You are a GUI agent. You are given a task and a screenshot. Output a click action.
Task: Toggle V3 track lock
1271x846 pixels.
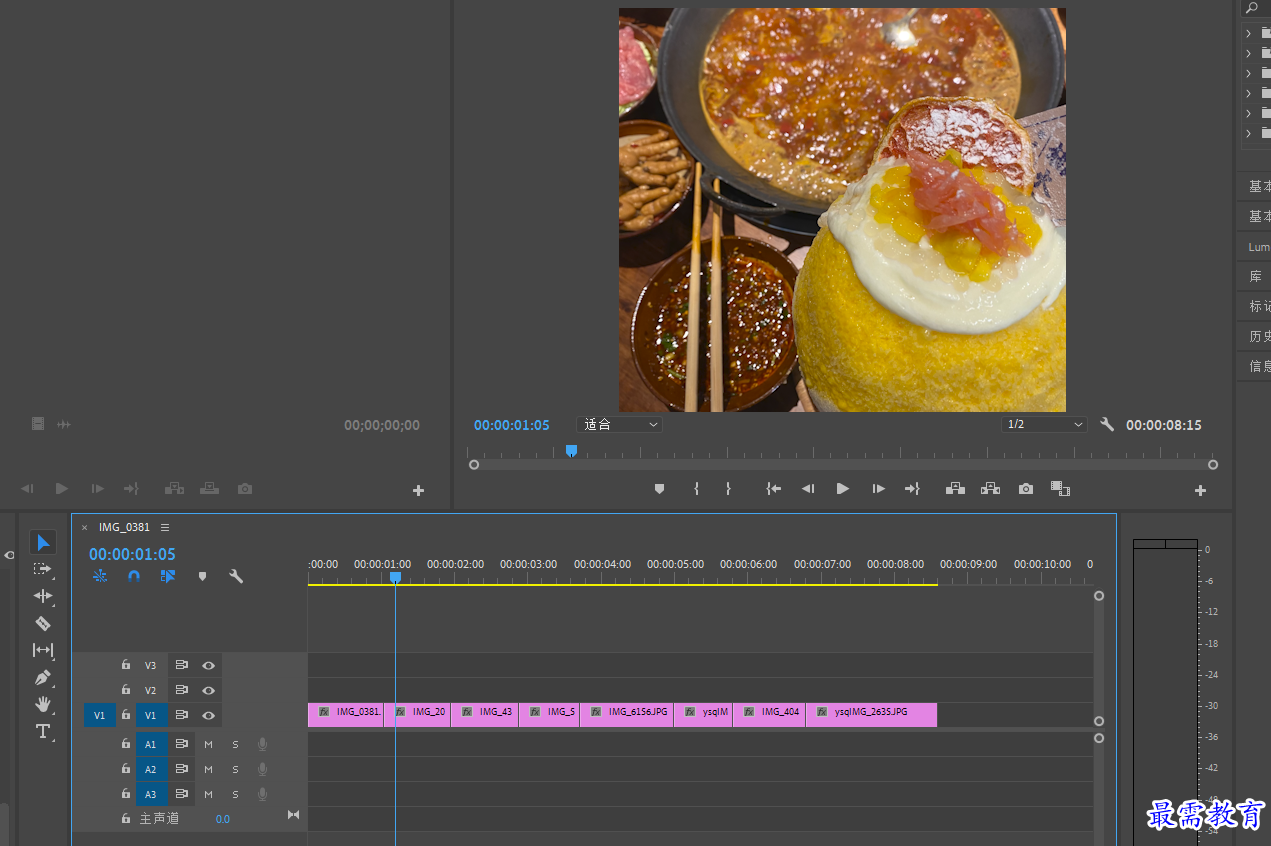[x=126, y=665]
